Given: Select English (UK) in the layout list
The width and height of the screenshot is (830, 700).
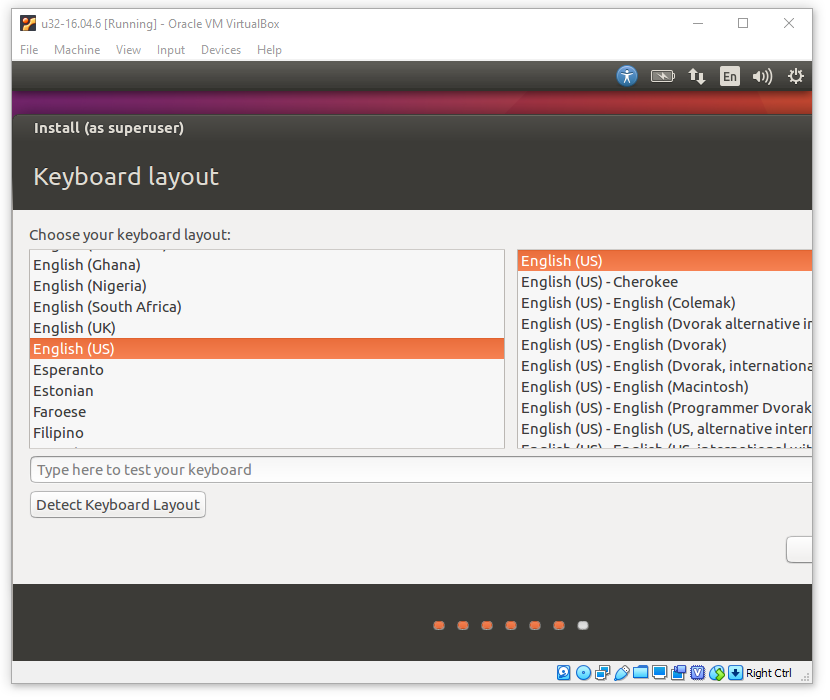Looking at the screenshot, I should (x=75, y=328).
